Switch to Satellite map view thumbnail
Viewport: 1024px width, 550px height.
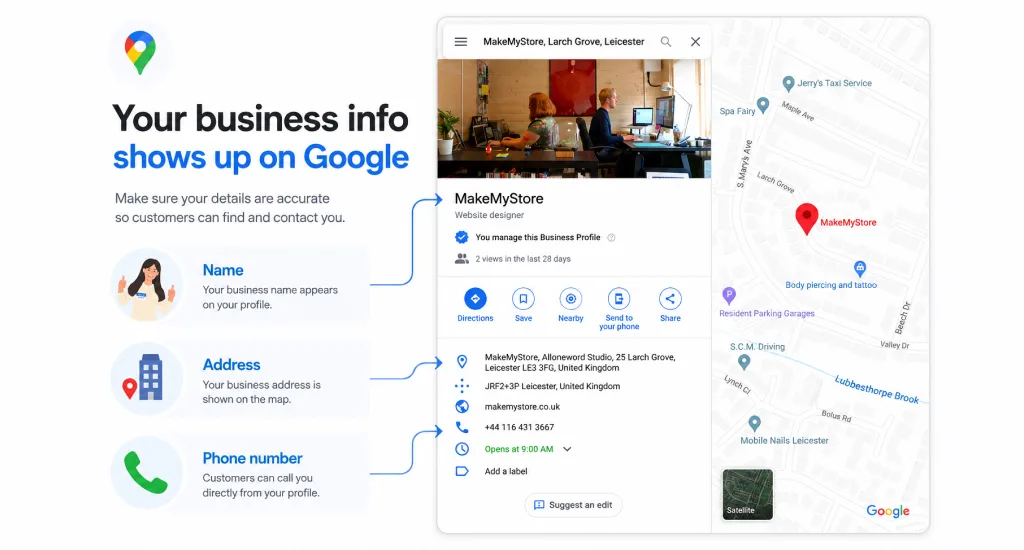(748, 494)
